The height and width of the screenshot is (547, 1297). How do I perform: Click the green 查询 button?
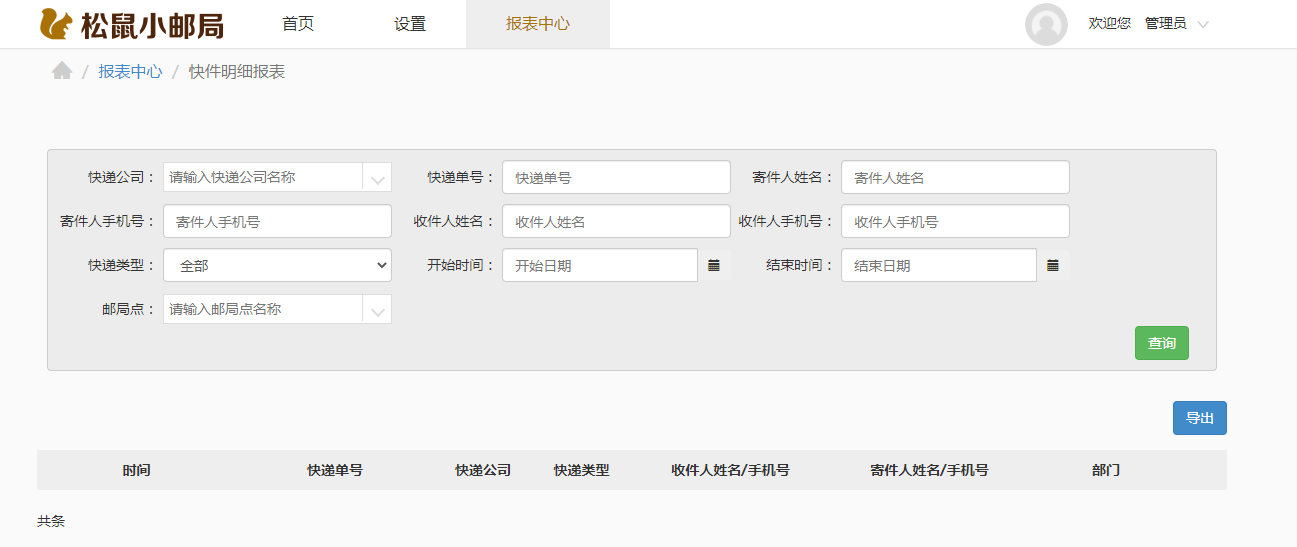[1162, 343]
